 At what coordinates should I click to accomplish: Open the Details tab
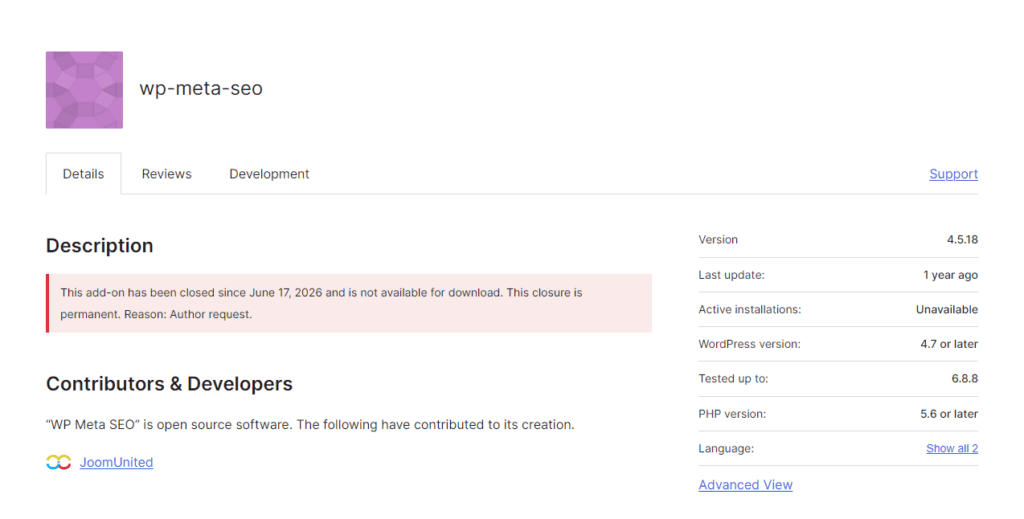tap(84, 174)
